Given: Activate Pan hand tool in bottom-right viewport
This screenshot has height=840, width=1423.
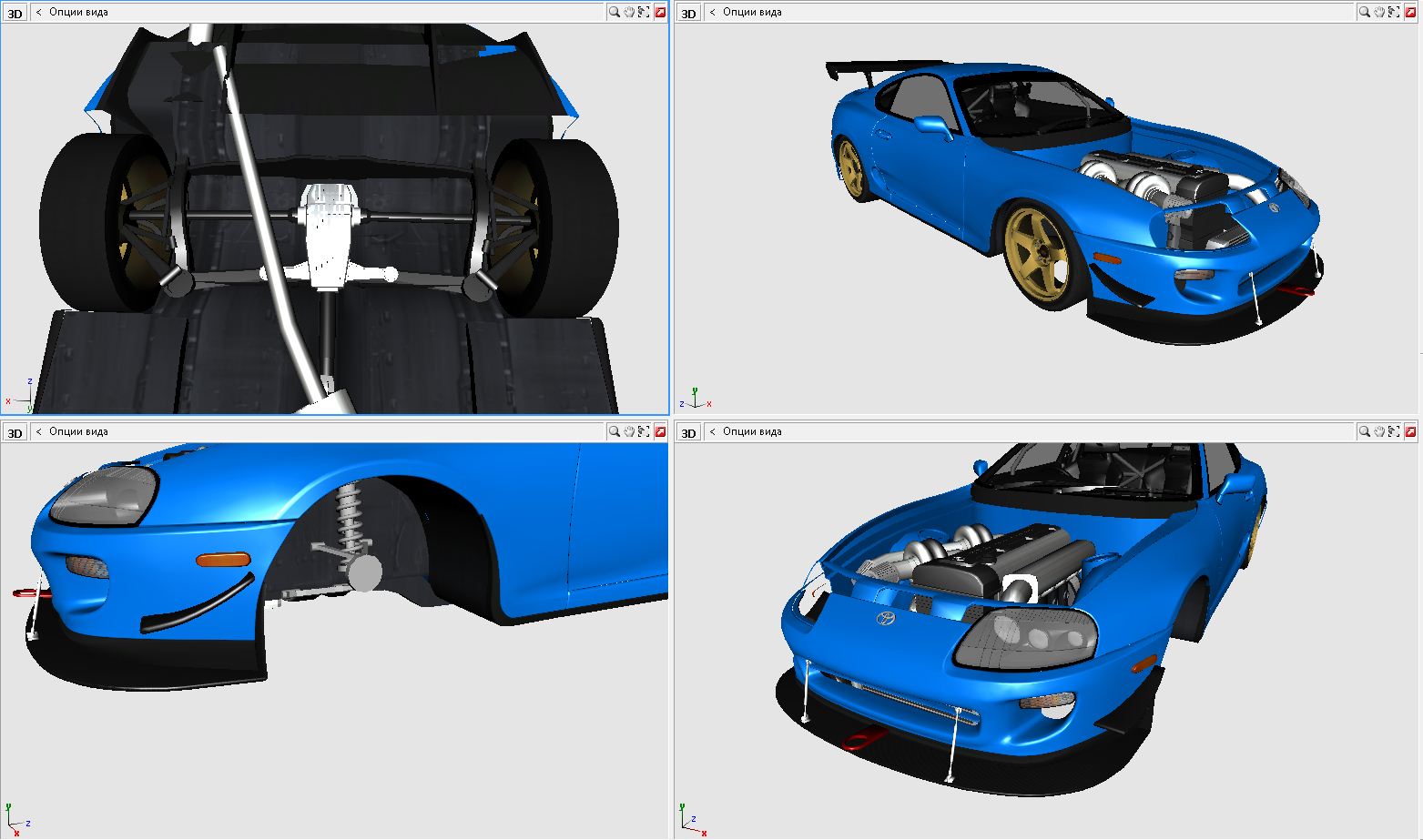Looking at the screenshot, I should tap(1379, 431).
